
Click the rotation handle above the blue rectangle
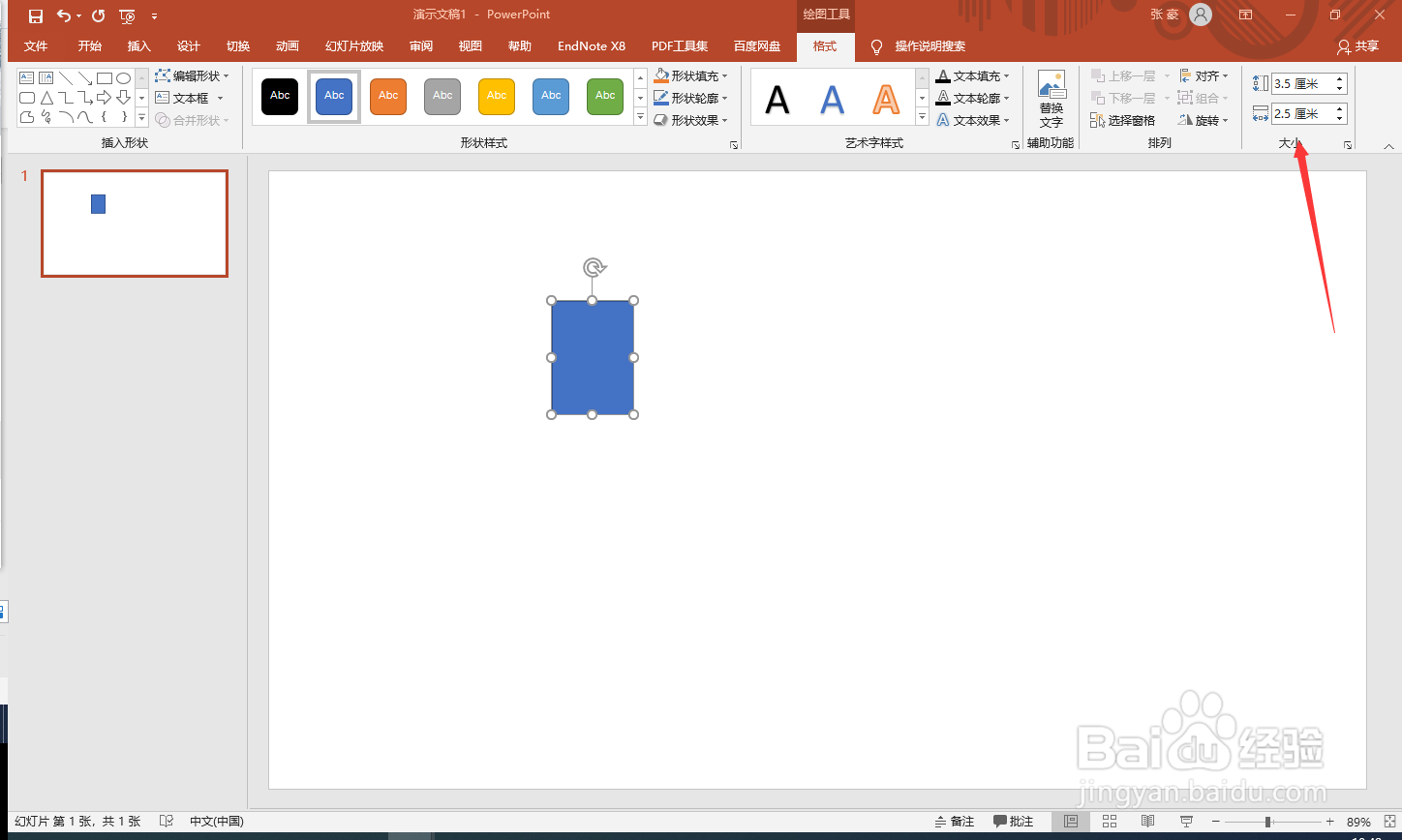coord(594,267)
